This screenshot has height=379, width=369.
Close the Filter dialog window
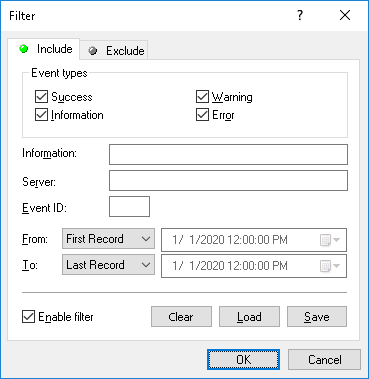click(x=345, y=15)
